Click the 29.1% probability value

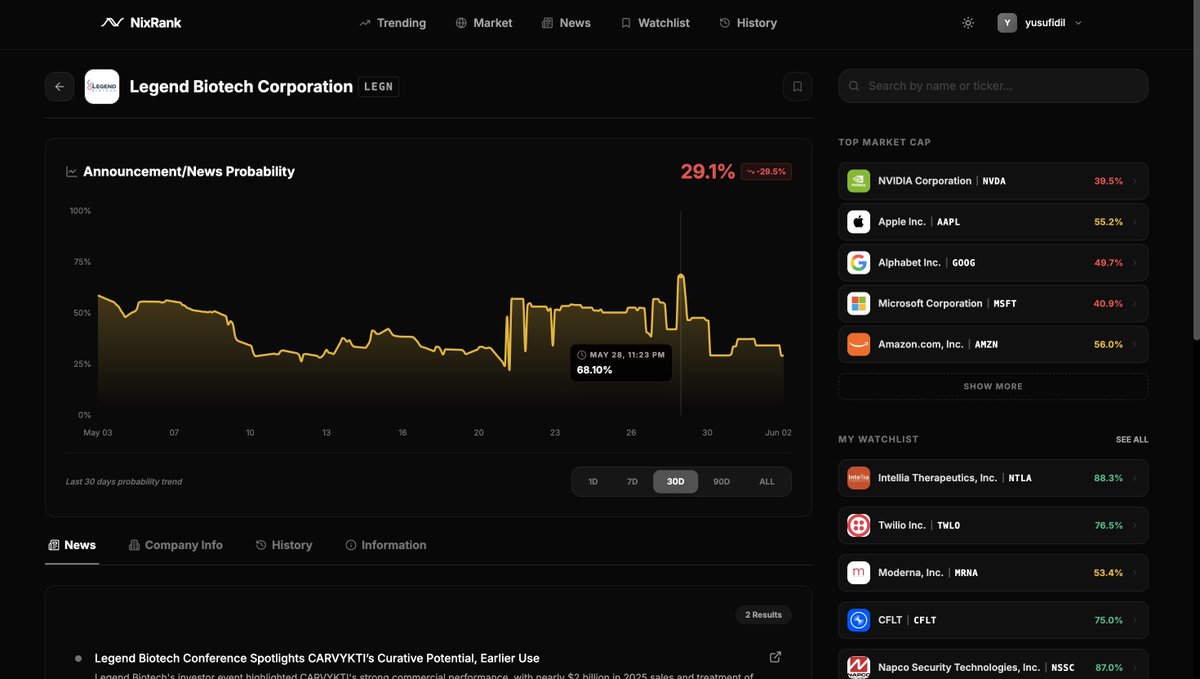pos(708,172)
